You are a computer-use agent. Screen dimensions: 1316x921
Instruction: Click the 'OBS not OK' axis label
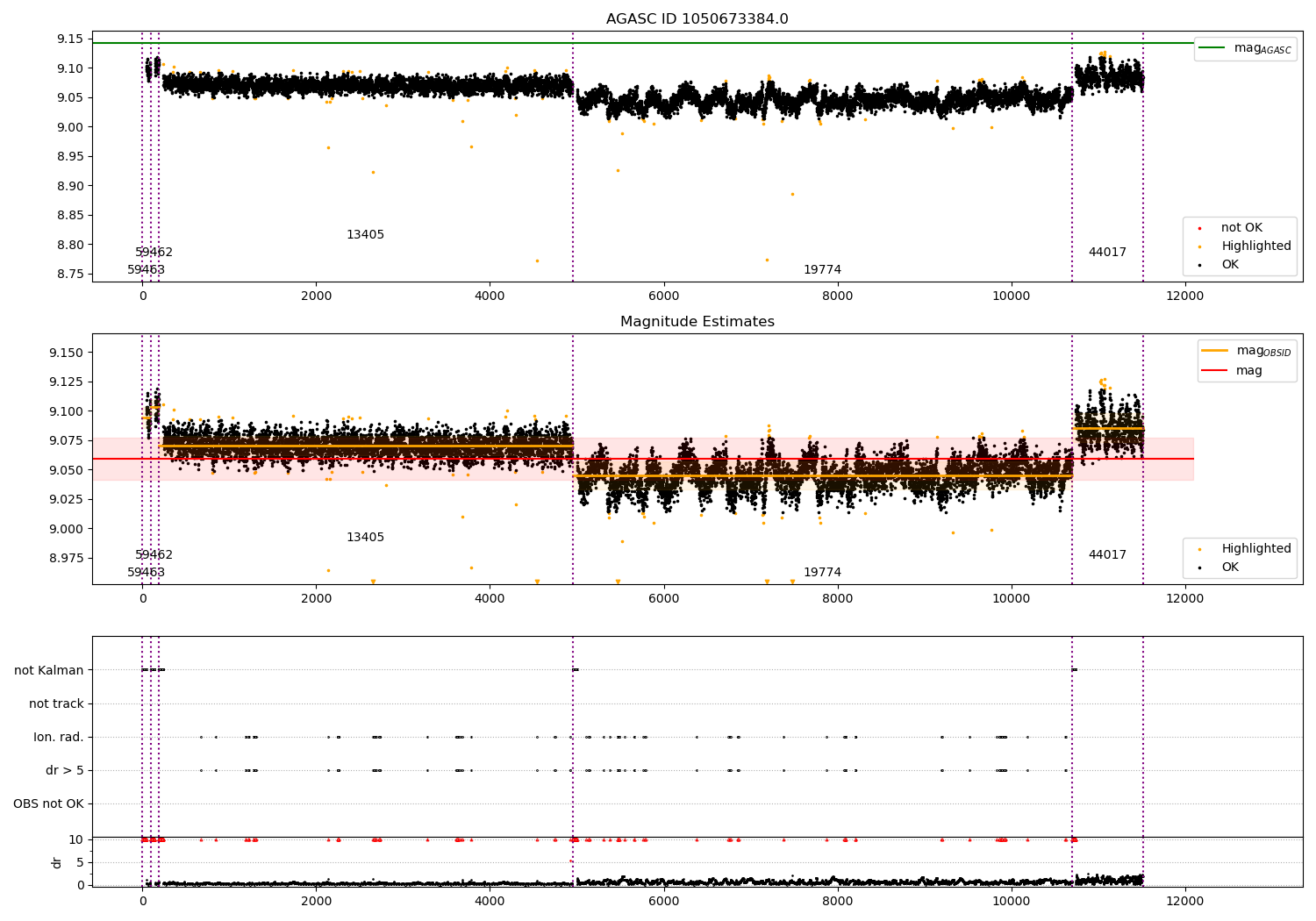48,803
